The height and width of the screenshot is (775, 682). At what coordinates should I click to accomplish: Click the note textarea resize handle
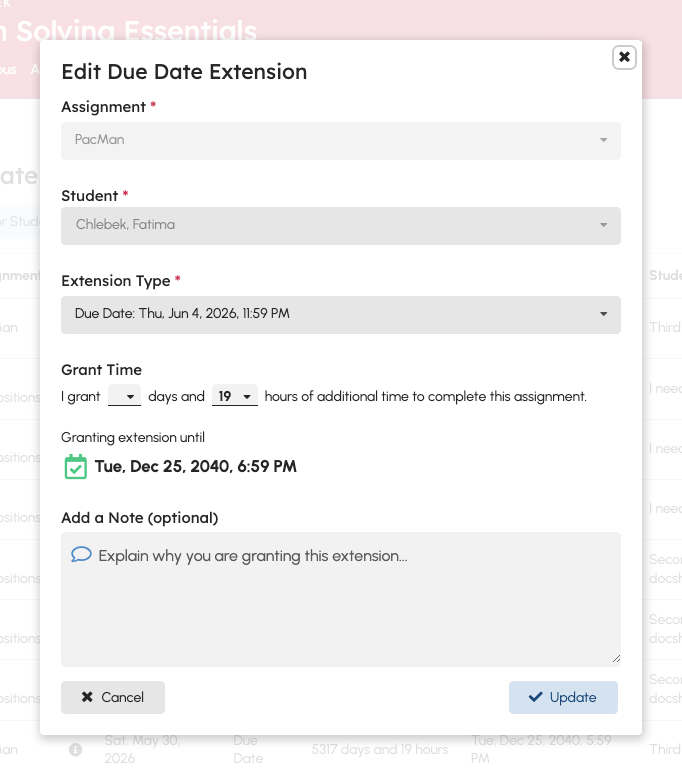click(x=616, y=658)
